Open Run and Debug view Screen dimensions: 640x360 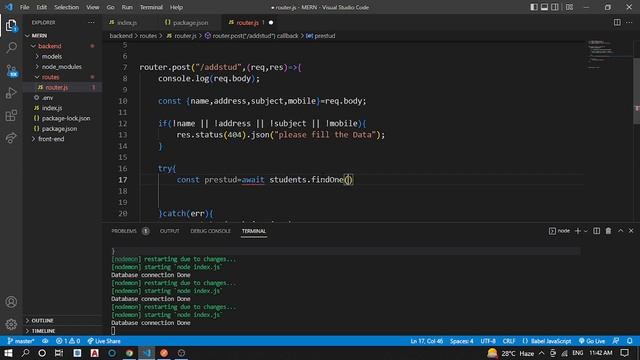pyautogui.click(x=11, y=93)
